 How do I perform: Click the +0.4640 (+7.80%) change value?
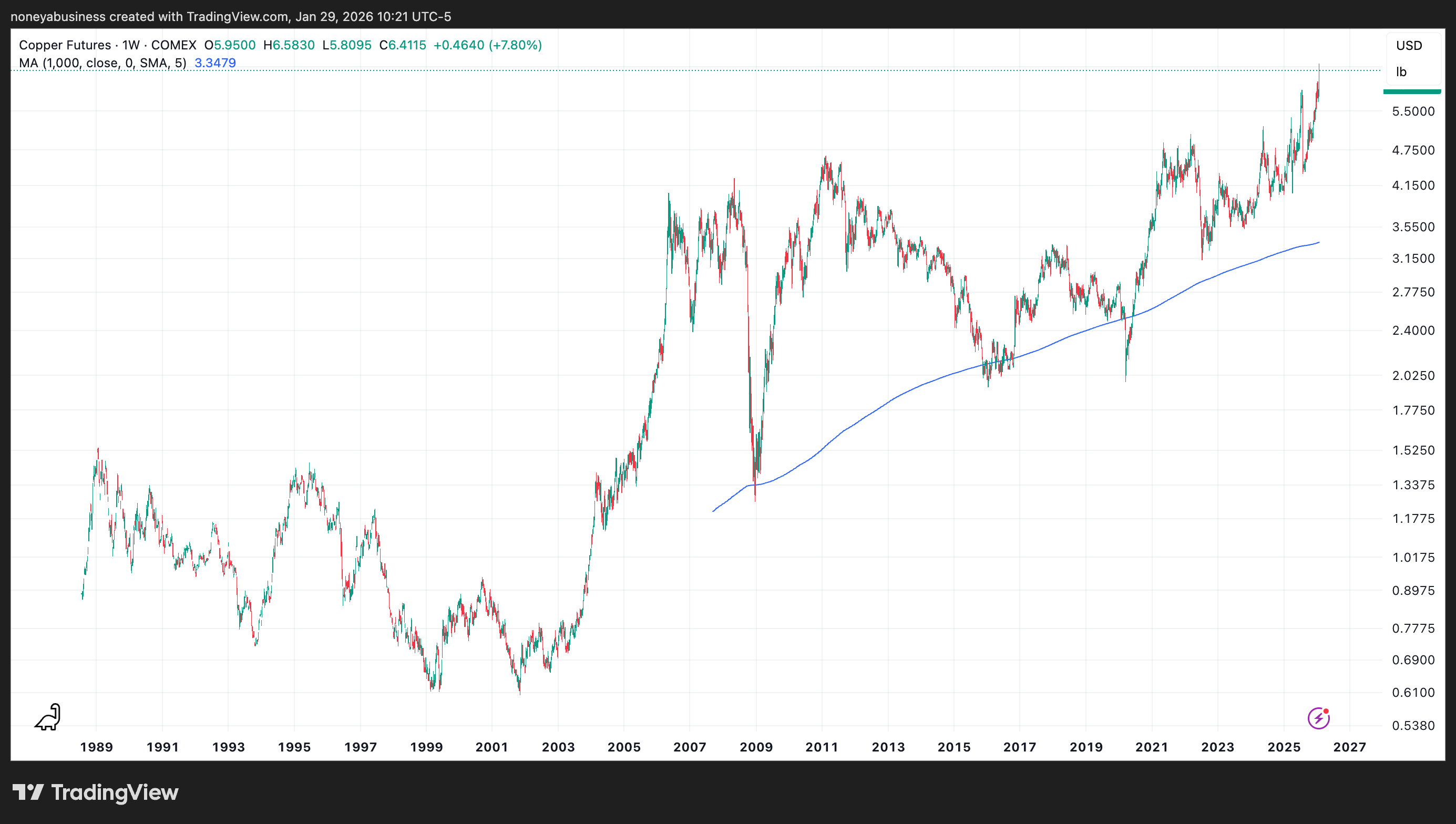(487, 45)
